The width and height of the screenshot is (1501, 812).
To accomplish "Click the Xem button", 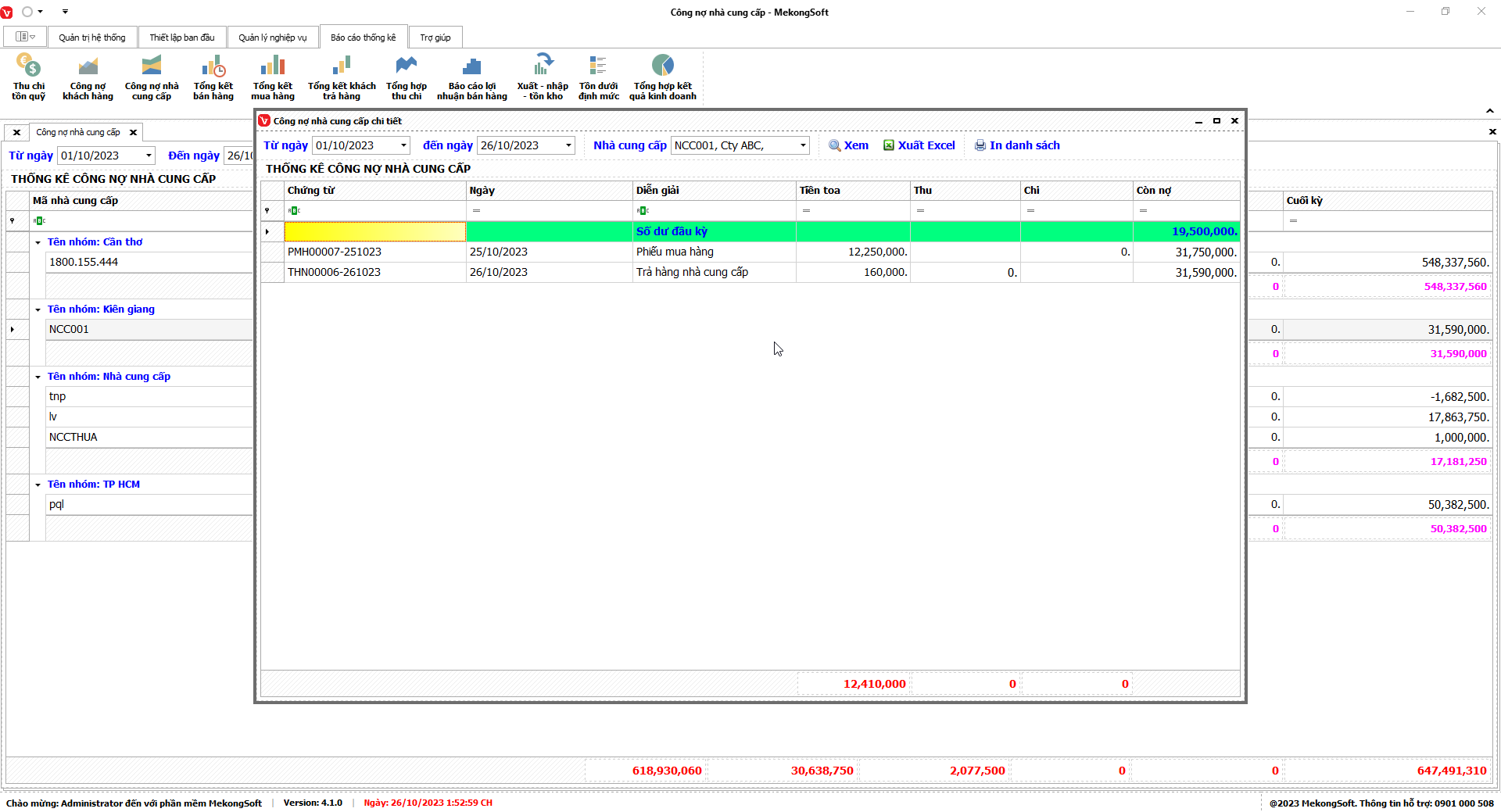I will [848, 145].
